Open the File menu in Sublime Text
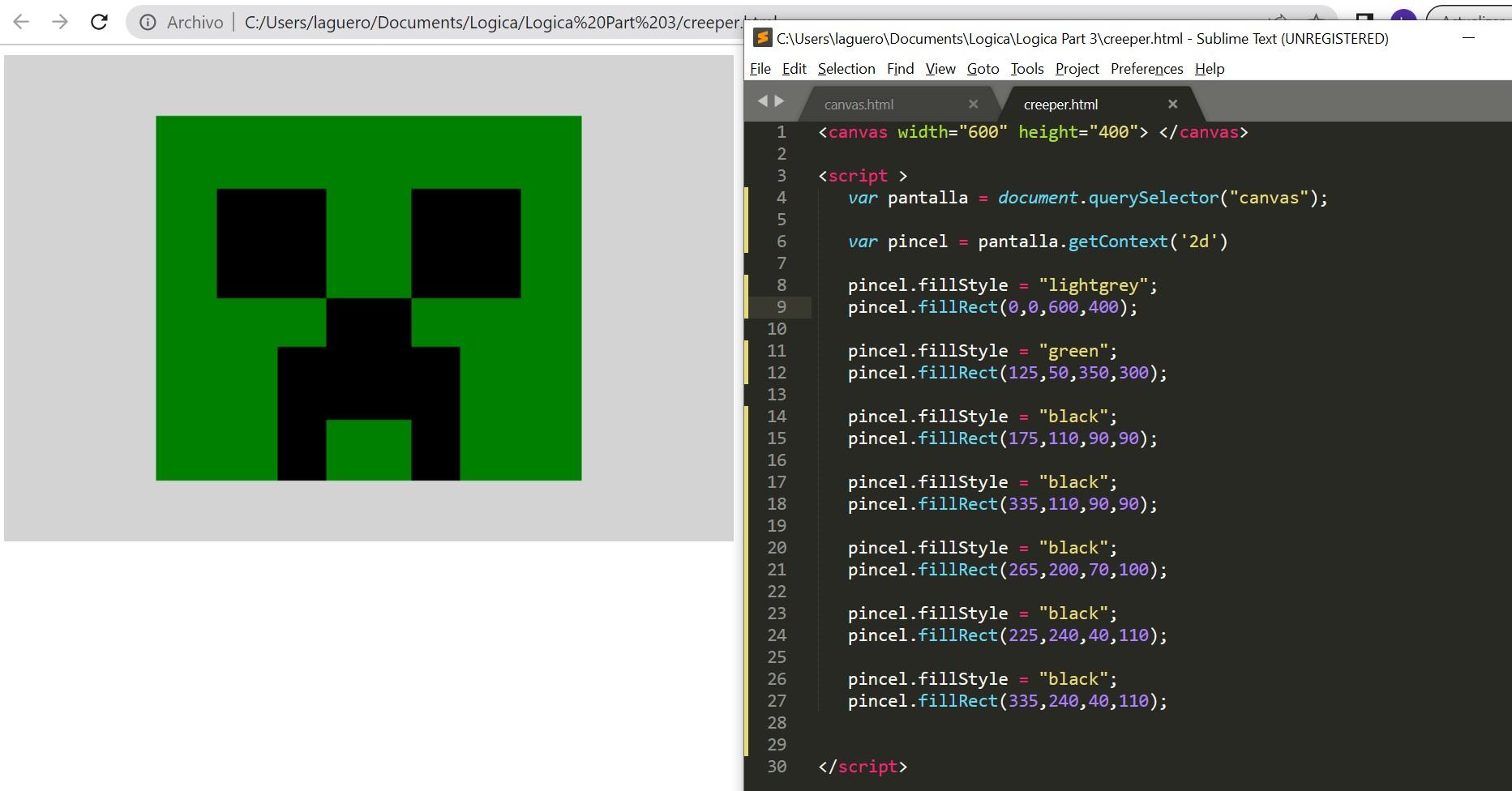The width and height of the screenshot is (1512, 791). 760,69
